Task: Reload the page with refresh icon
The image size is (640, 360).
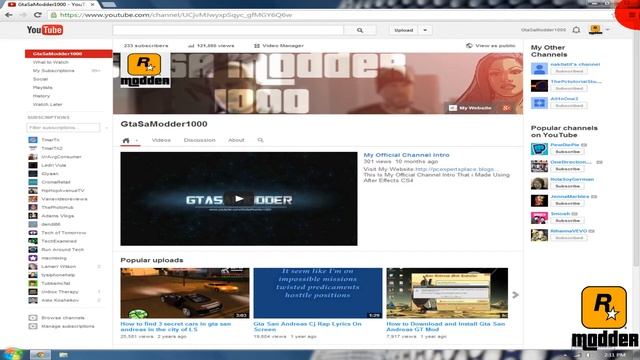Action: tap(38, 15)
